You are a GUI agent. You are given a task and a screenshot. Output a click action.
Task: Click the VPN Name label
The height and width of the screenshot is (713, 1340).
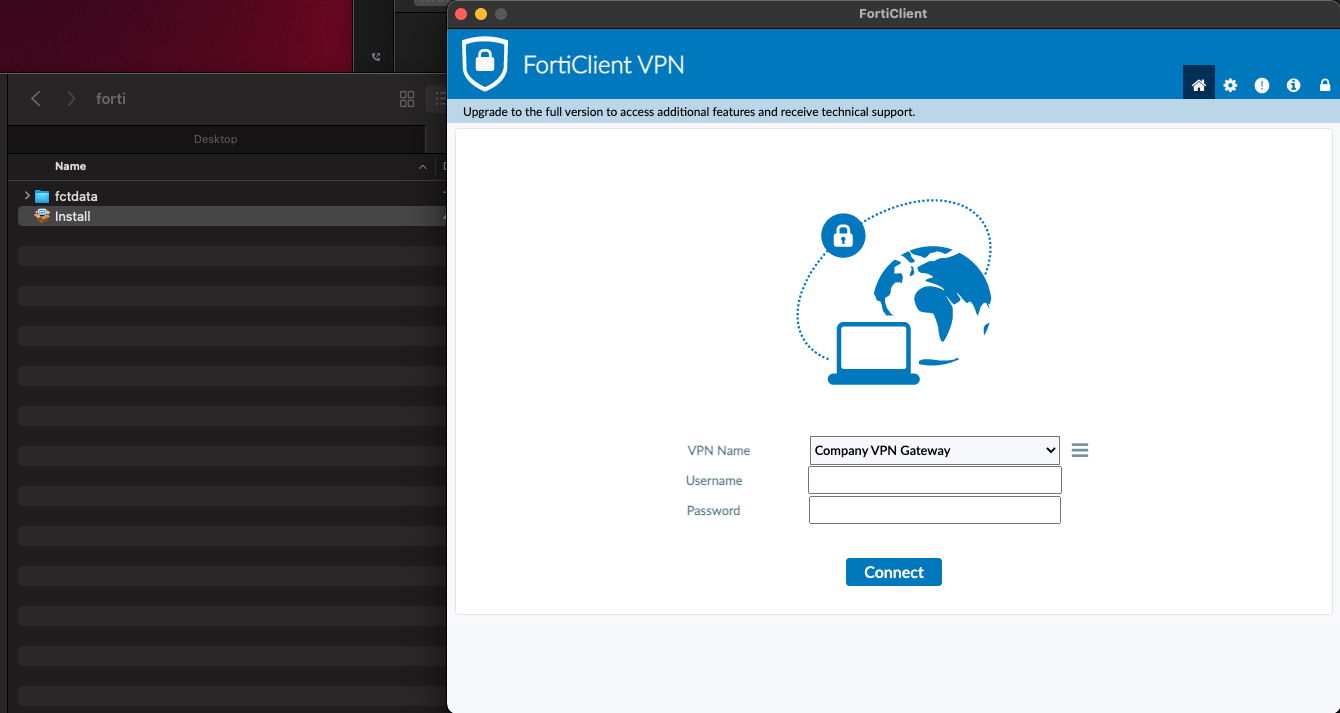pyautogui.click(x=718, y=450)
